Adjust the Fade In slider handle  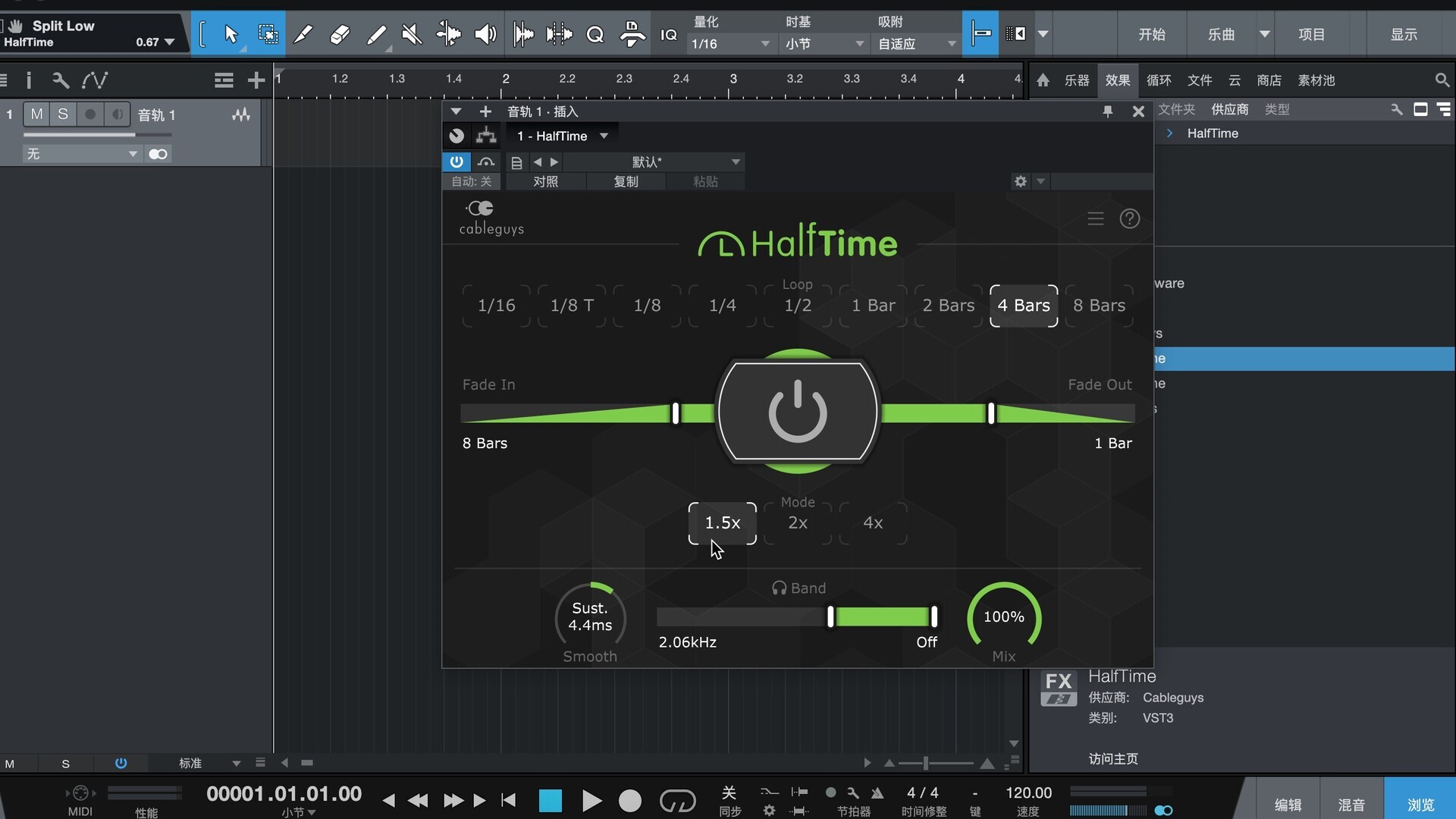click(x=676, y=413)
